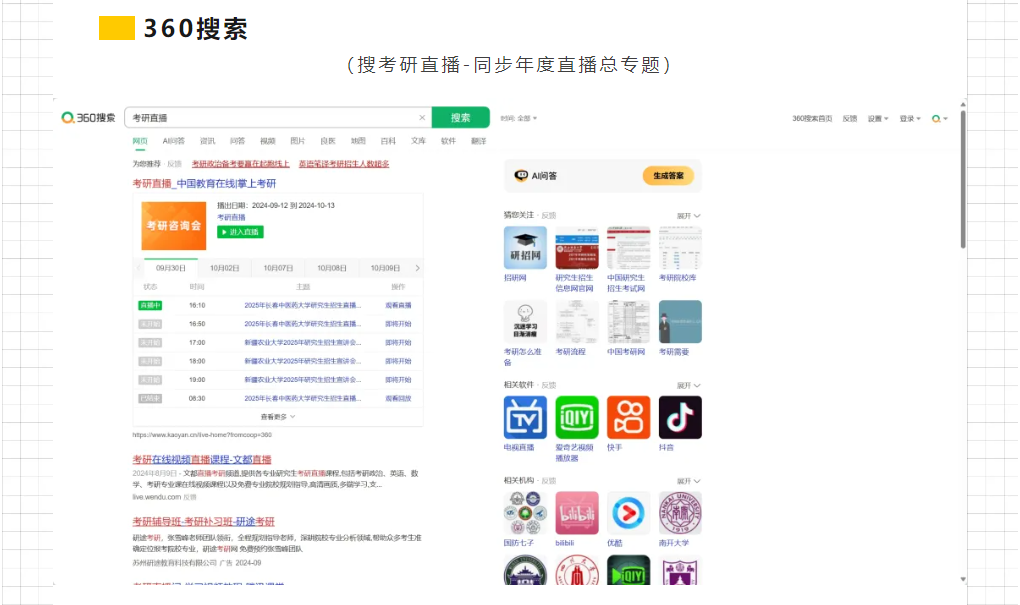Viewport: 1020px width, 605px height.
Task: Clear the search box with the X icon
Action: click(x=422, y=117)
